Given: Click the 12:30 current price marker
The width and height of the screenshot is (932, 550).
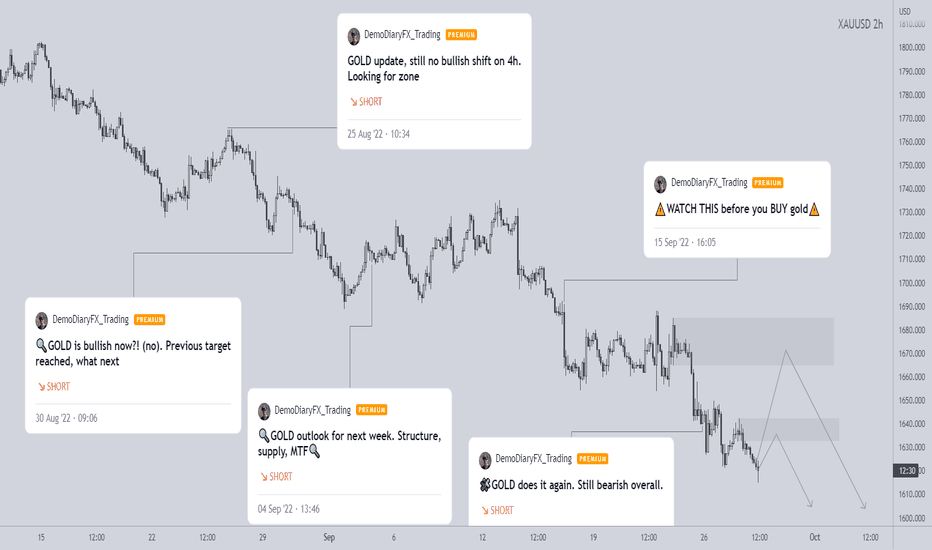Looking at the screenshot, I should [906, 470].
